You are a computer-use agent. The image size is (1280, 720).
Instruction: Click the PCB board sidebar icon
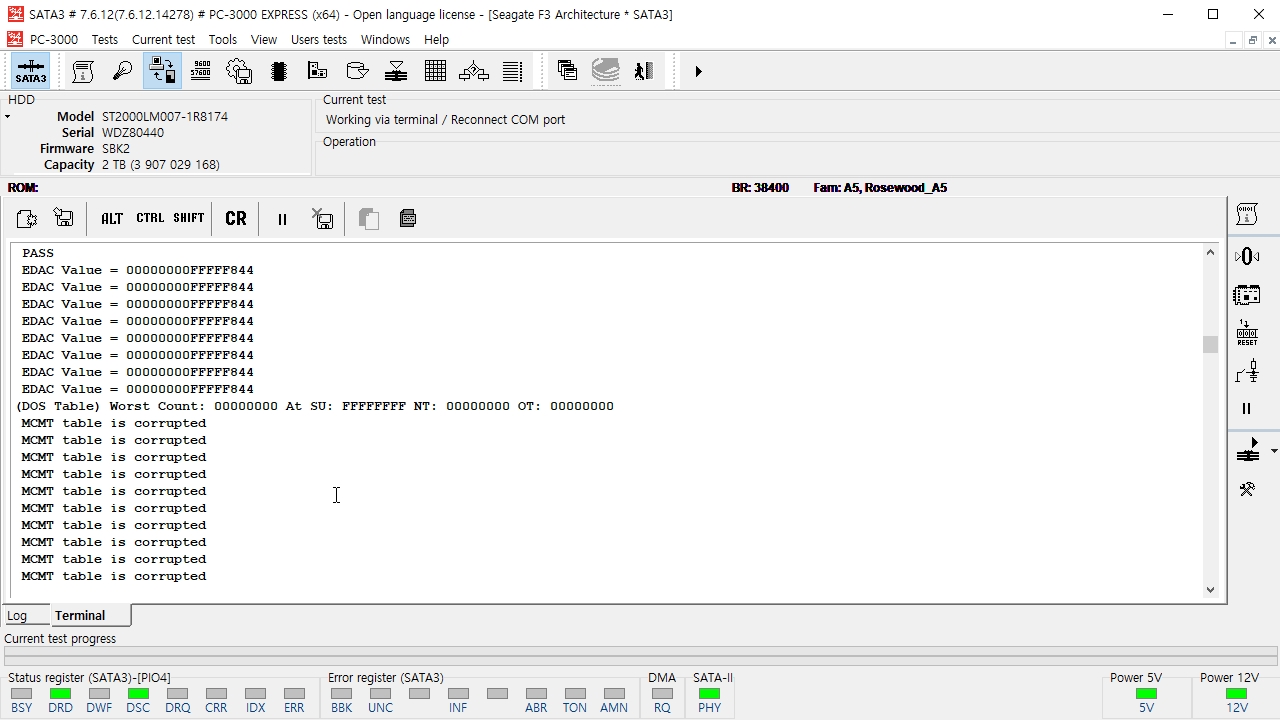pos(1247,295)
